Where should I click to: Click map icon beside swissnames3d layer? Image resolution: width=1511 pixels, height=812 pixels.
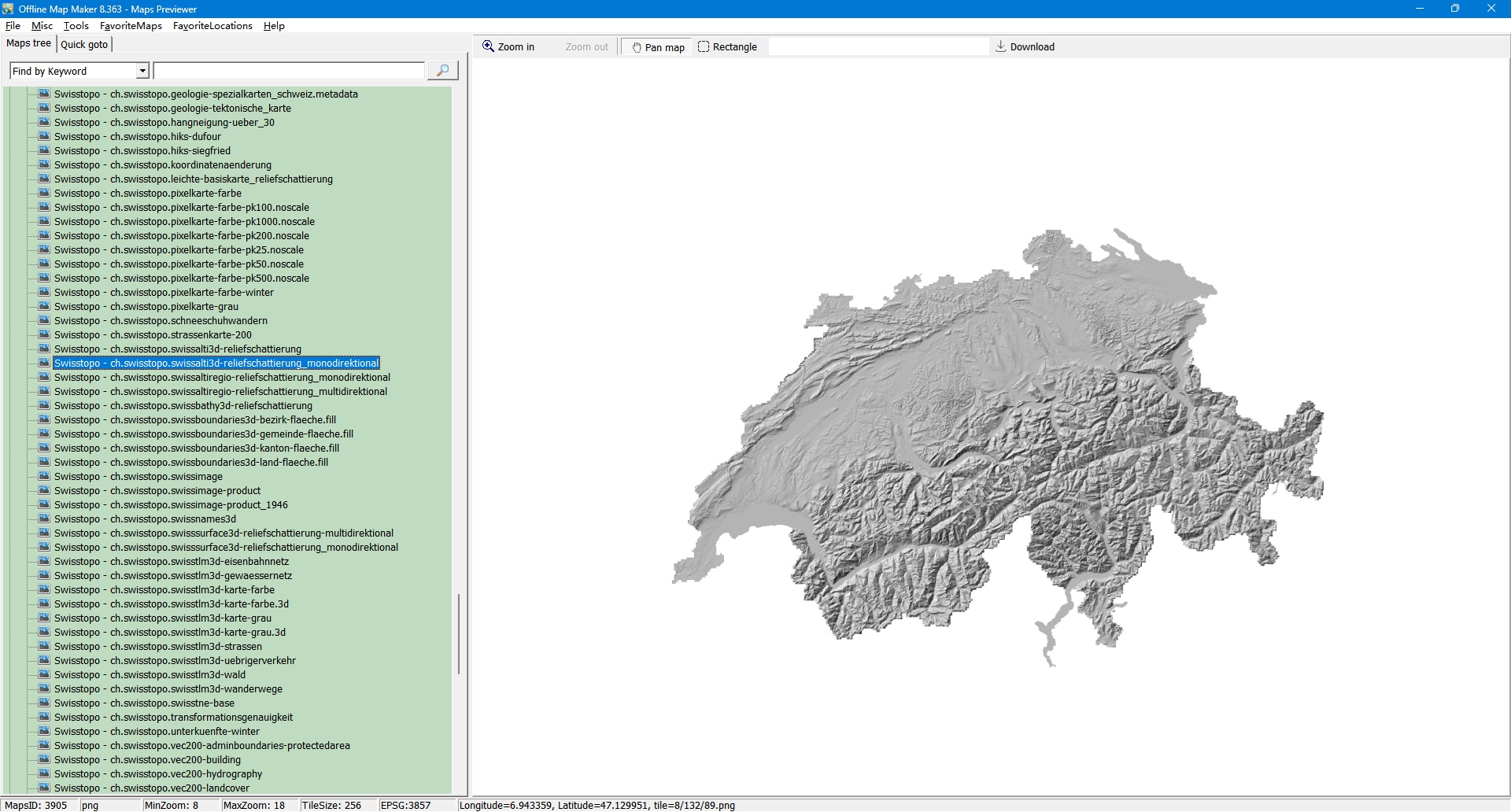(44, 519)
